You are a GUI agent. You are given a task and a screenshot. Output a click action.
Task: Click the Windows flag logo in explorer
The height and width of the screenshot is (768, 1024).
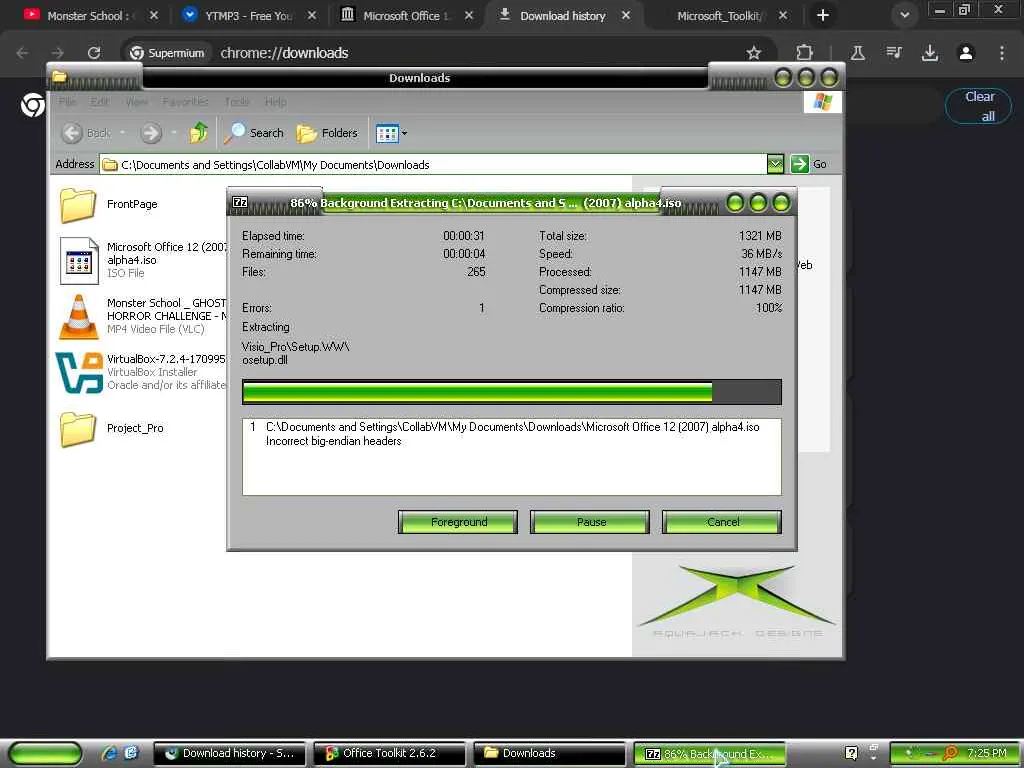[822, 102]
